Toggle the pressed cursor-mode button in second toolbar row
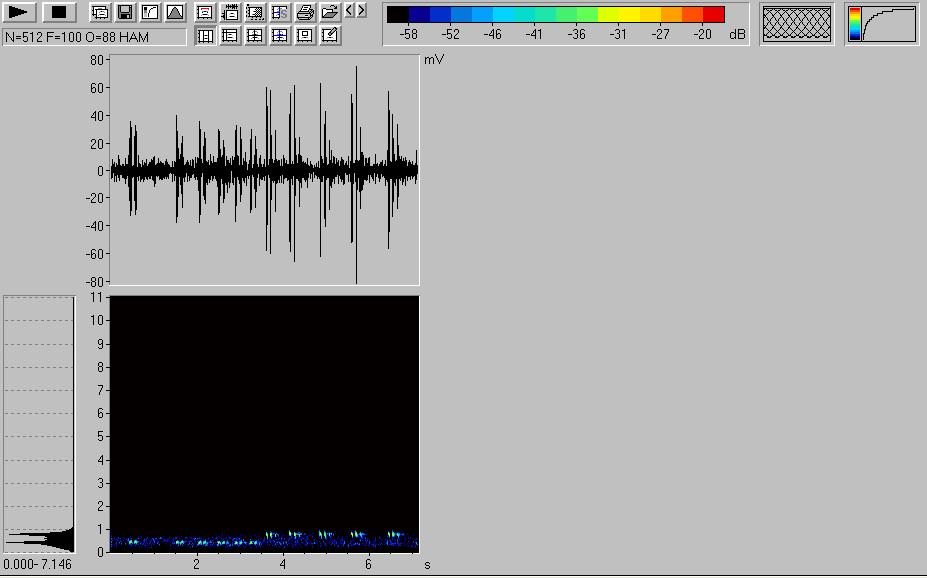 tap(205, 36)
